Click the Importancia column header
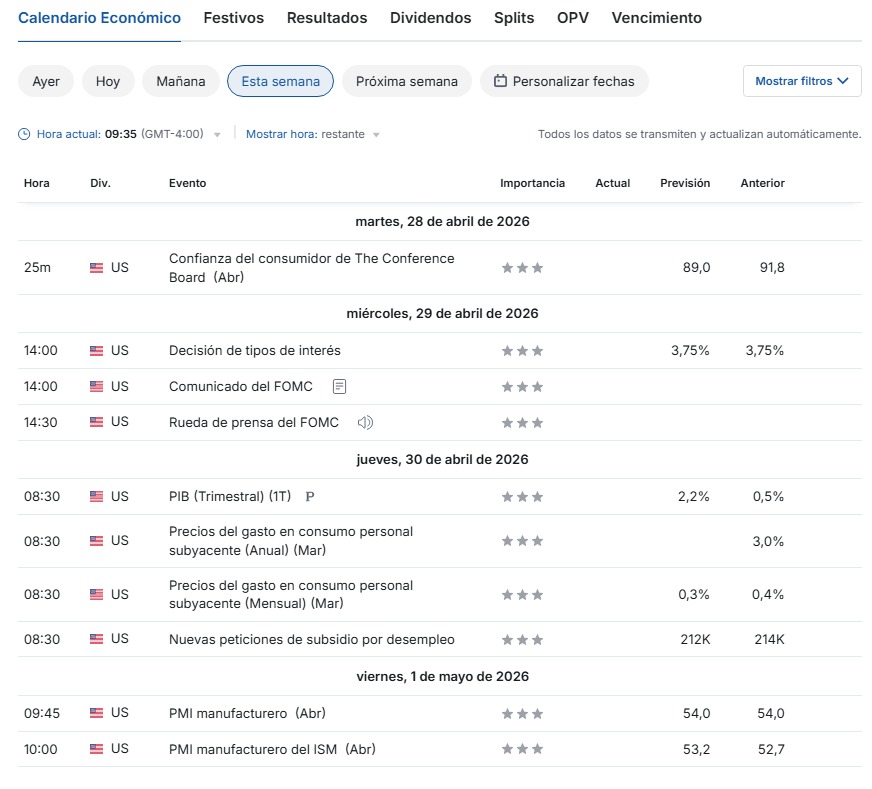The height and width of the screenshot is (789, 872). pos(532,183)
